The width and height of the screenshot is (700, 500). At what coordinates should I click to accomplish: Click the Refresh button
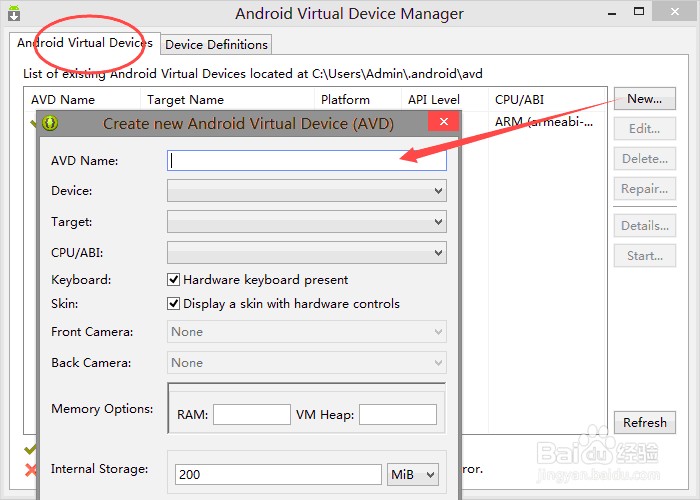[645, 422]
